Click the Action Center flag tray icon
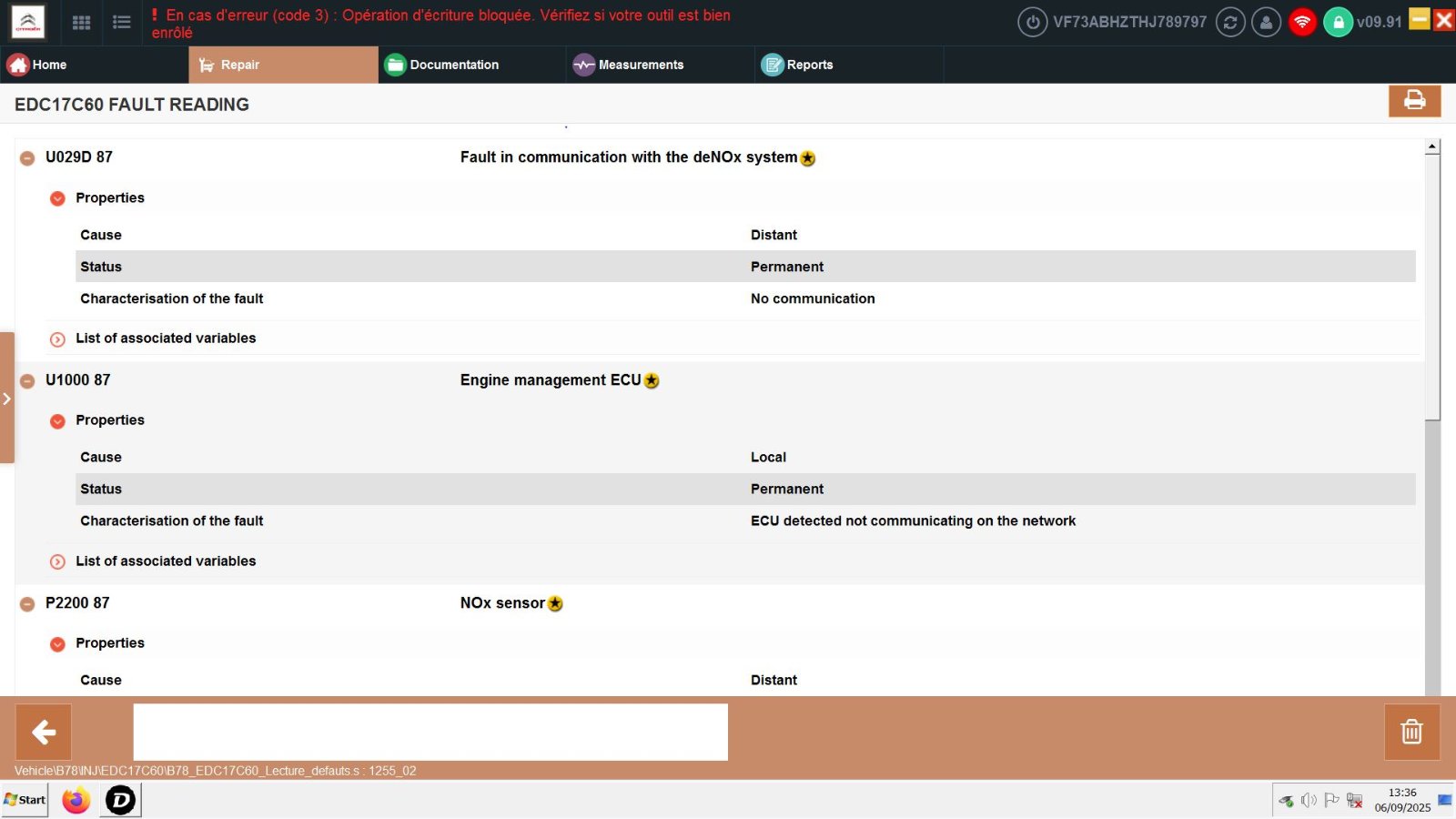This screenshot has width=1456, height=819. (x=1331, y=800)
